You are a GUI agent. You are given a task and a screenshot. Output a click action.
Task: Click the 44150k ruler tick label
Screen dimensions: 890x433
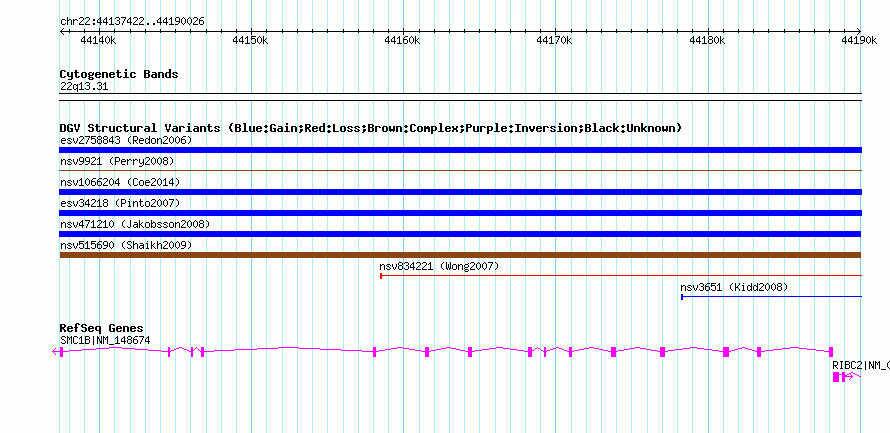tap(251, 41)
